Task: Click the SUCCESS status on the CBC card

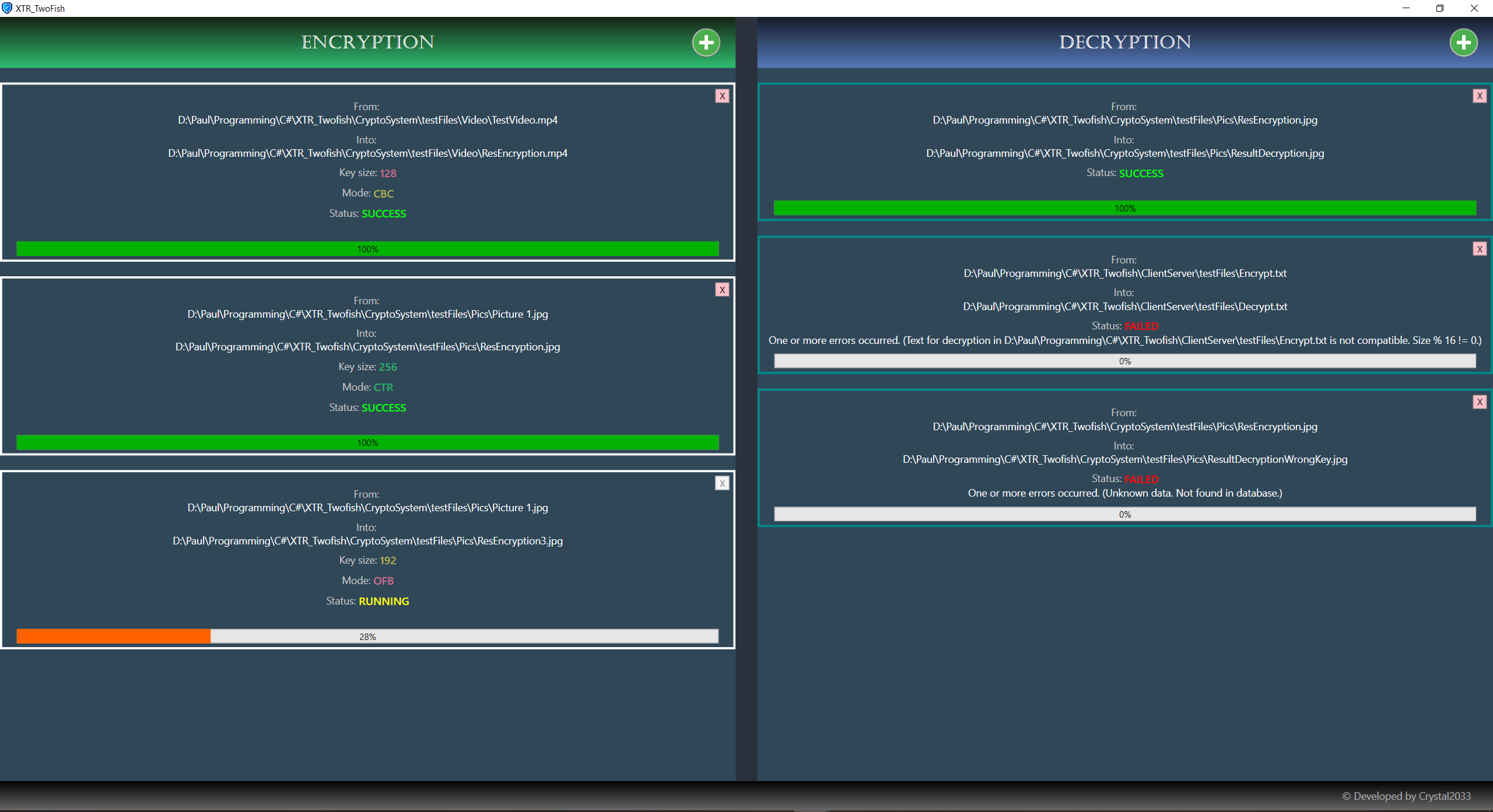Action: [383, 213]
